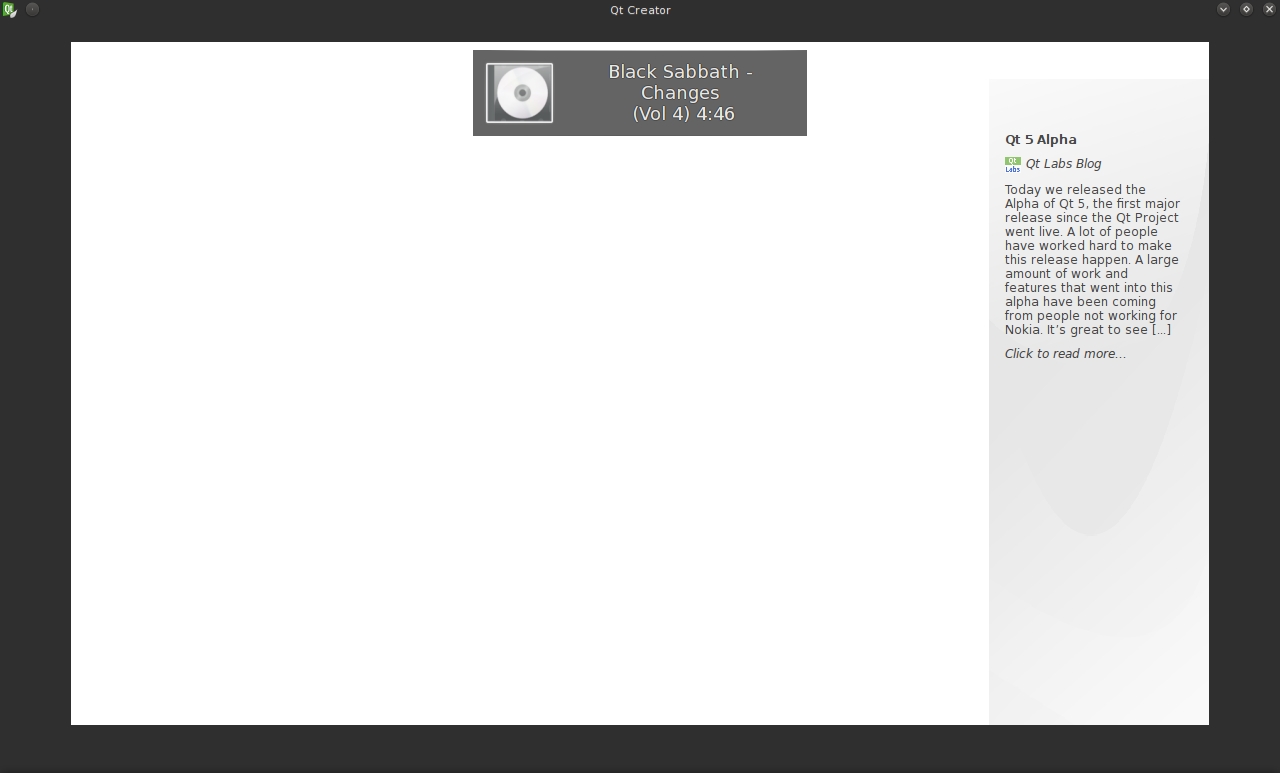Viewport: 1280px width, 773px height.
Task: Close the Qt Creator window
Action: [x=1269, y=9]
